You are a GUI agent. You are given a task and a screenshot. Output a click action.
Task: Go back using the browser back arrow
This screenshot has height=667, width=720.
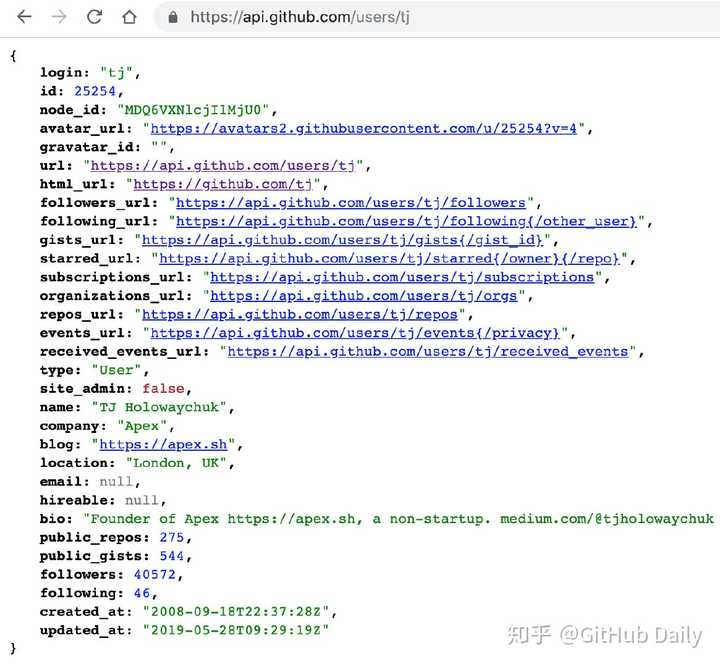point(24,17)
